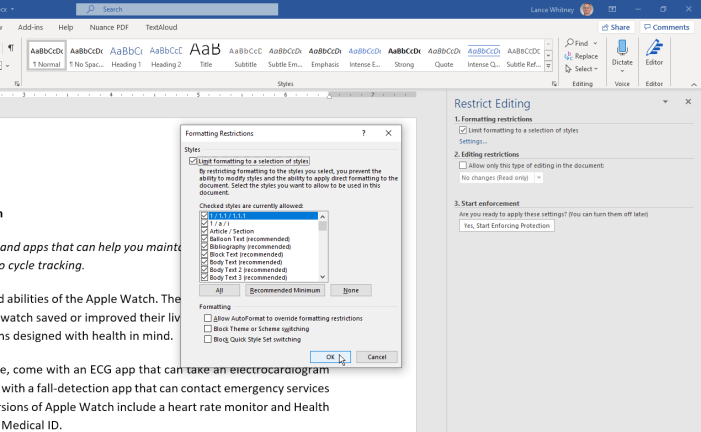Toggle the paragraph marks pilcrow icon
This screenshot has width=701, height=432.
click(x=11, y=47)
